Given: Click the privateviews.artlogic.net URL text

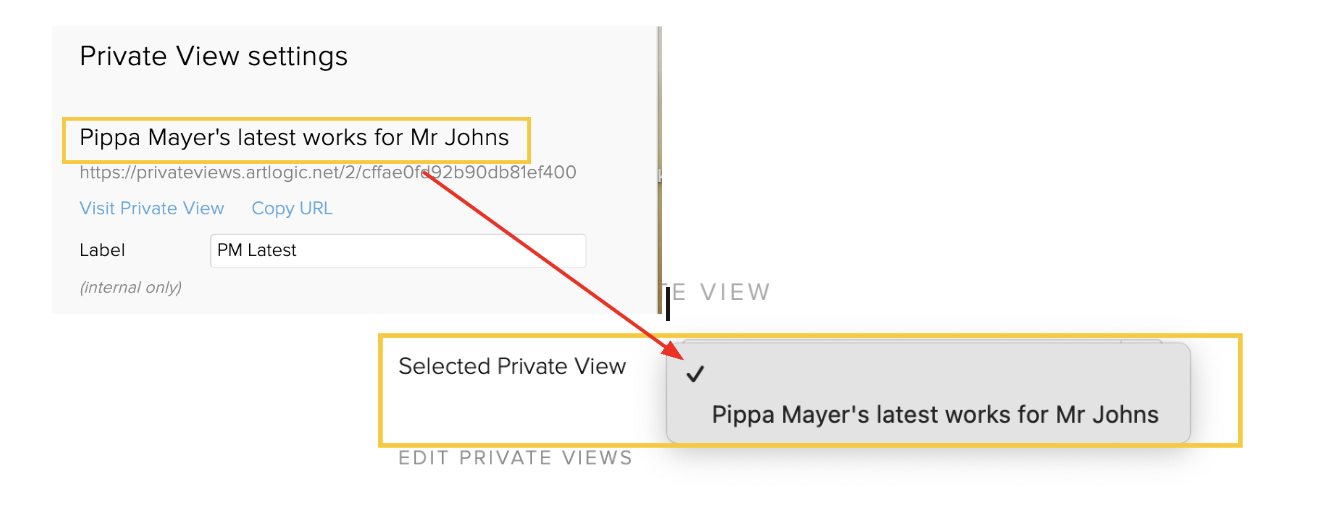Looking at the screenshot, I should [x=328, y=172].
